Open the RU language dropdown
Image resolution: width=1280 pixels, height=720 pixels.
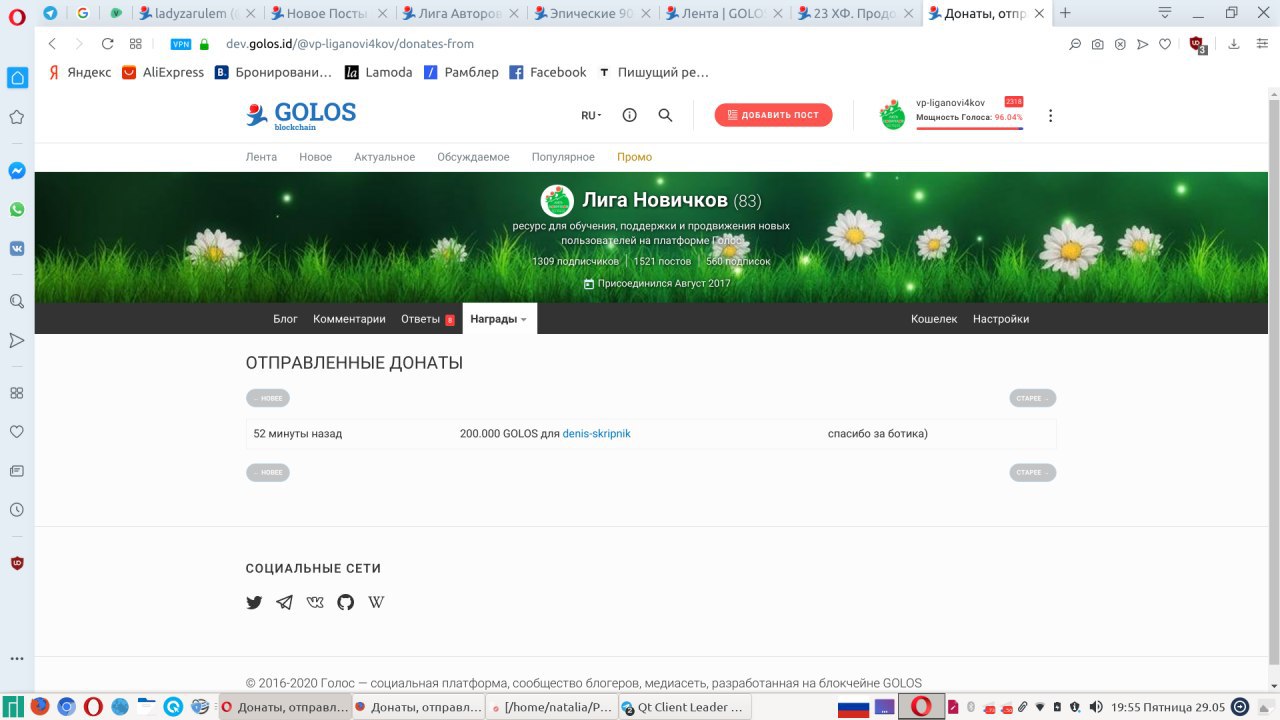(x=591, y=115)
